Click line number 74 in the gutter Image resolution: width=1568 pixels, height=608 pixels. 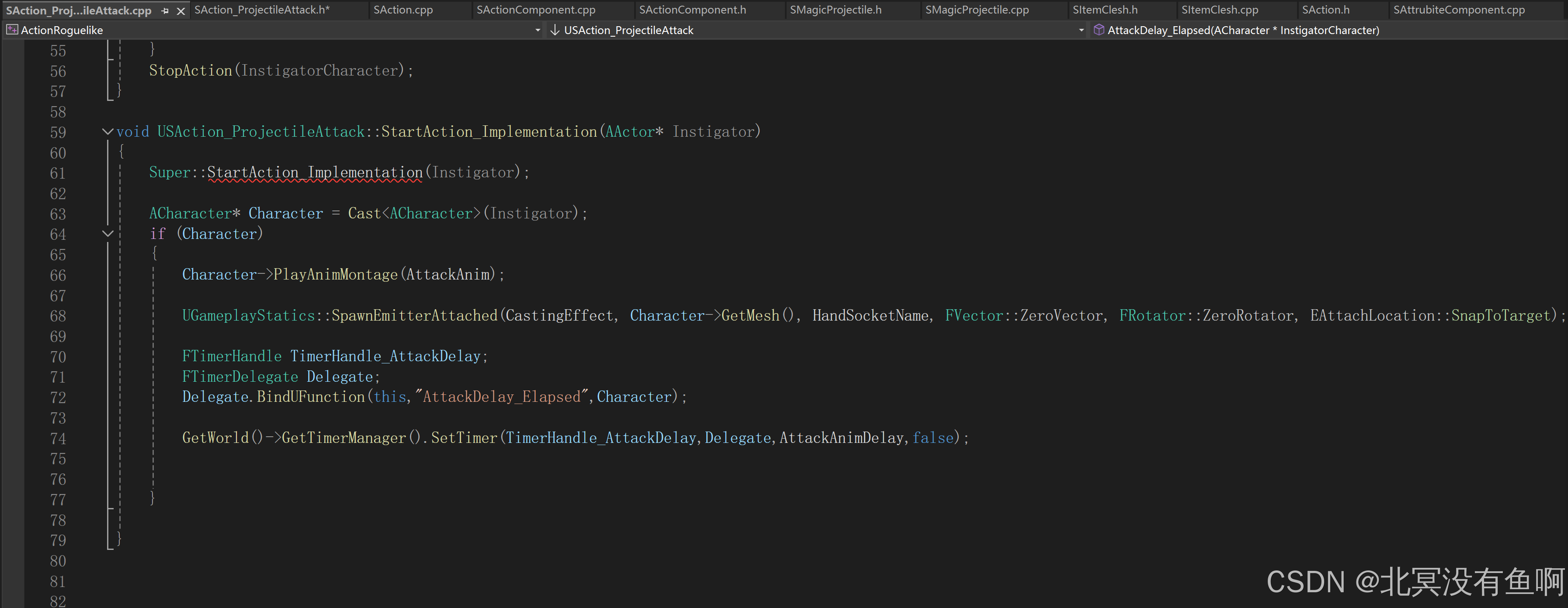[x=58, y=438]
